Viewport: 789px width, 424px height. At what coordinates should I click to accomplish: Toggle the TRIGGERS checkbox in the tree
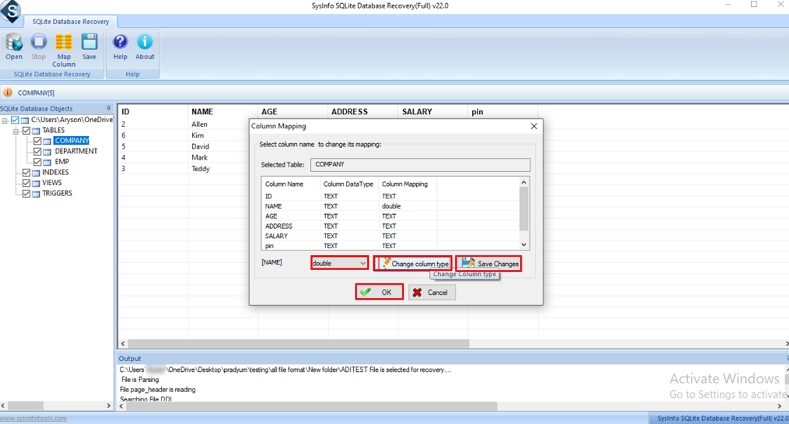26,193
